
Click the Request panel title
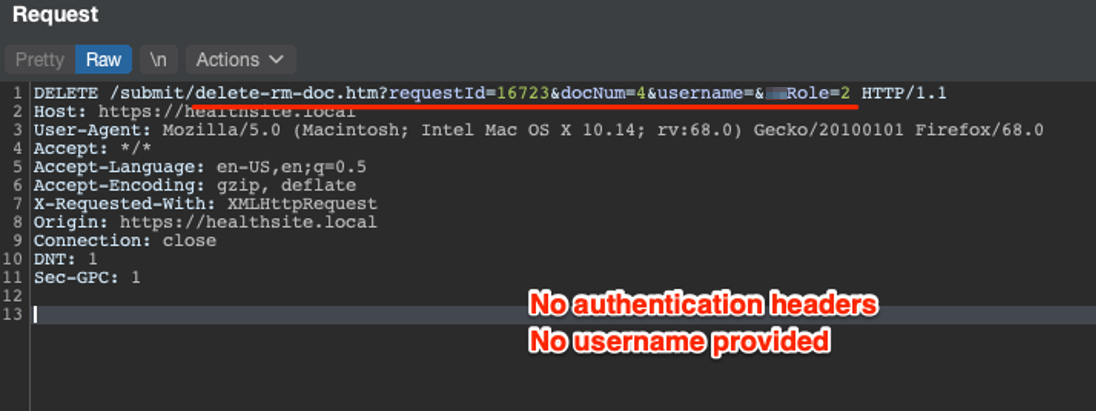[55, 15]
